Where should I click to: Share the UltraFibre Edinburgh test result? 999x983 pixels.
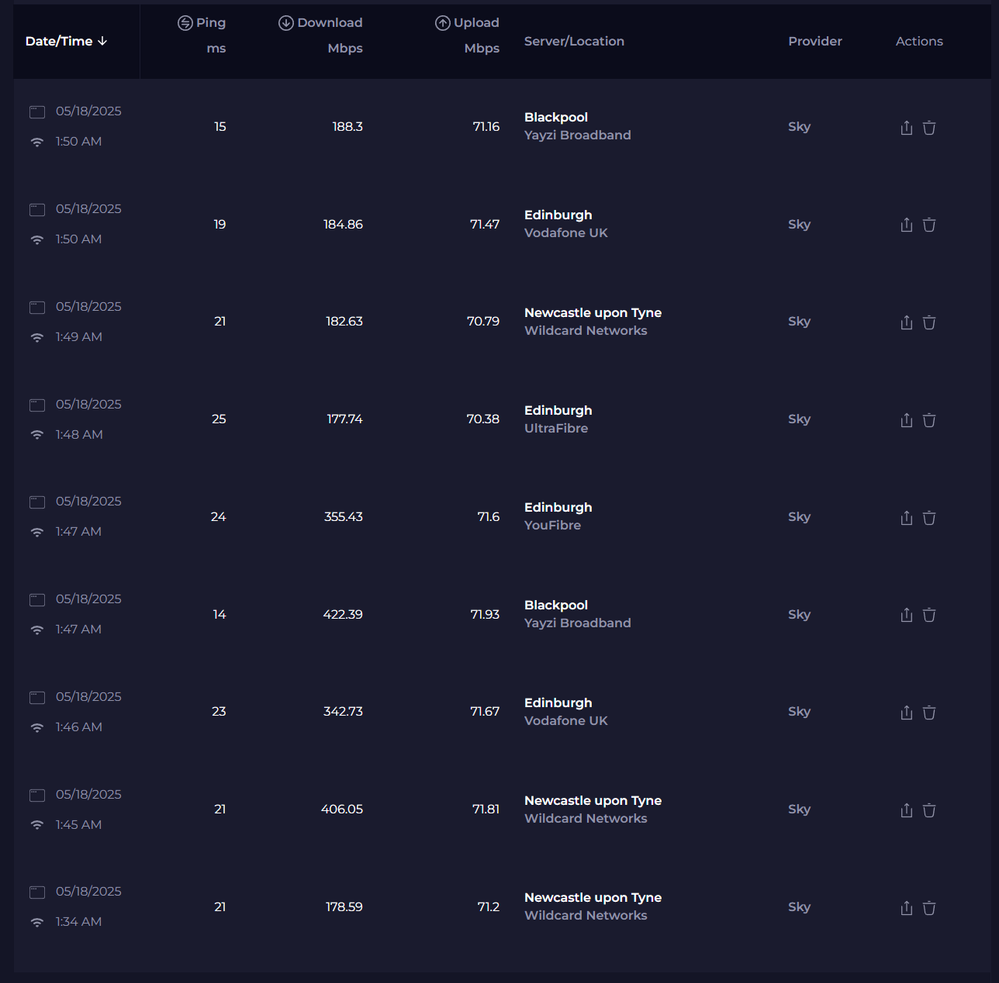coord(906,420)
